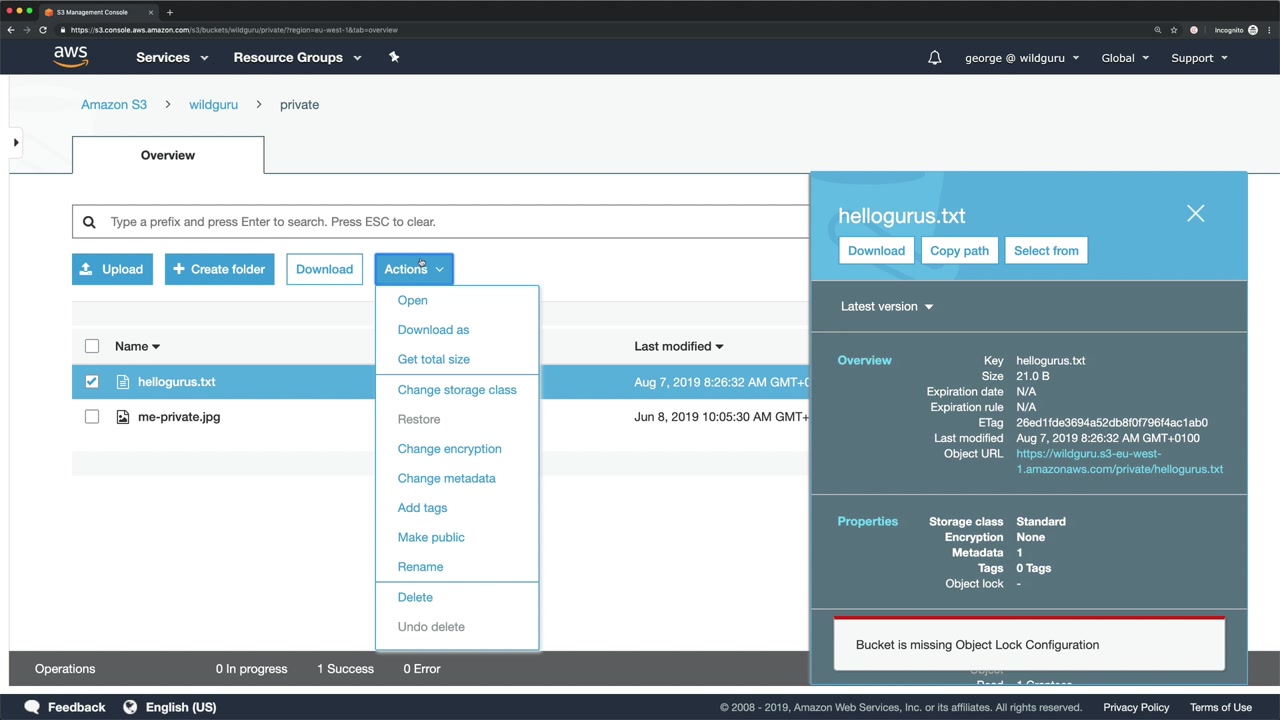The height and width of the screenshot is (720, 1280).
Task: Open the hellogurus.txt Object URL link
Action: [1119, 461]
